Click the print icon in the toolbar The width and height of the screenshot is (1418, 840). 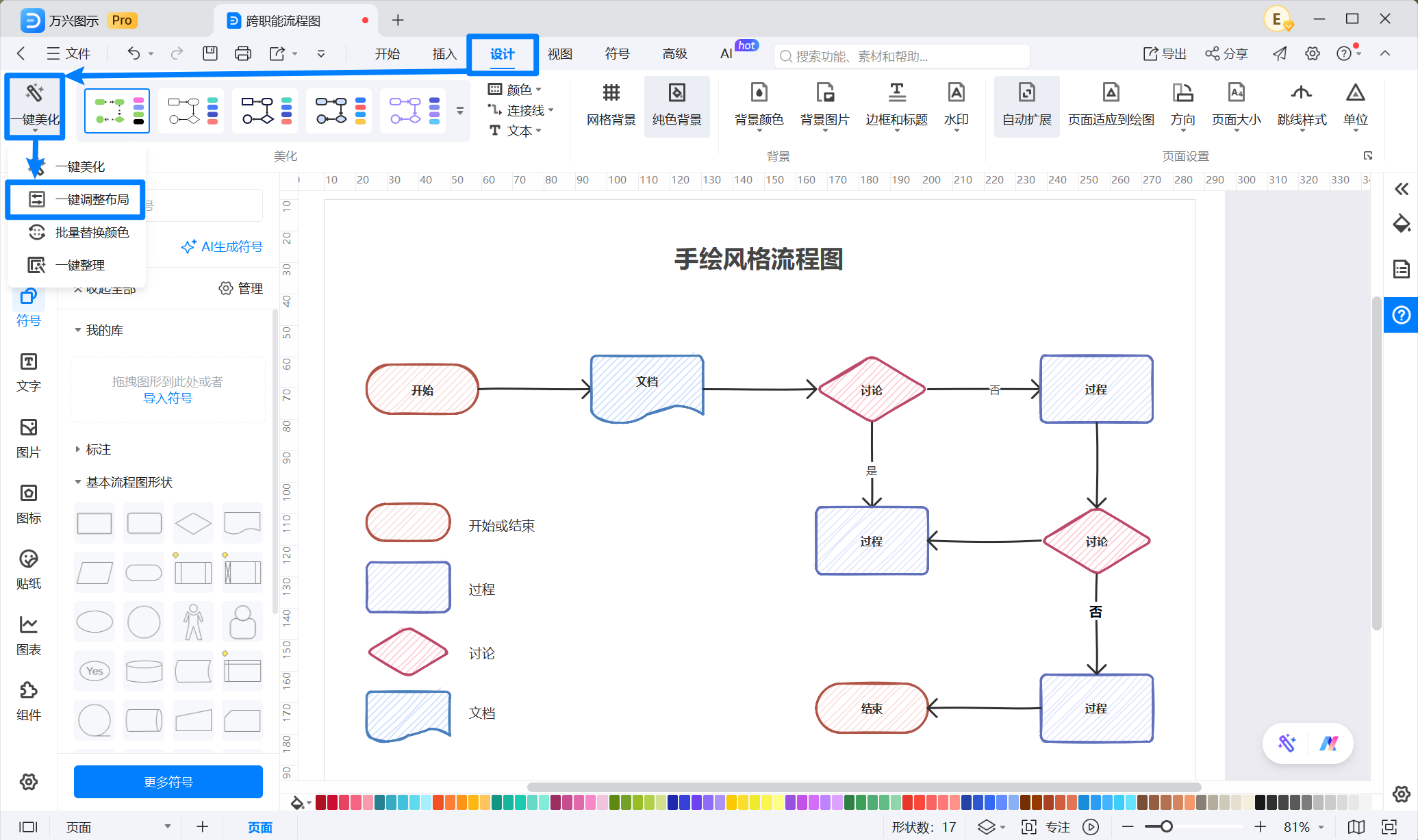click(x=242, y=53)
